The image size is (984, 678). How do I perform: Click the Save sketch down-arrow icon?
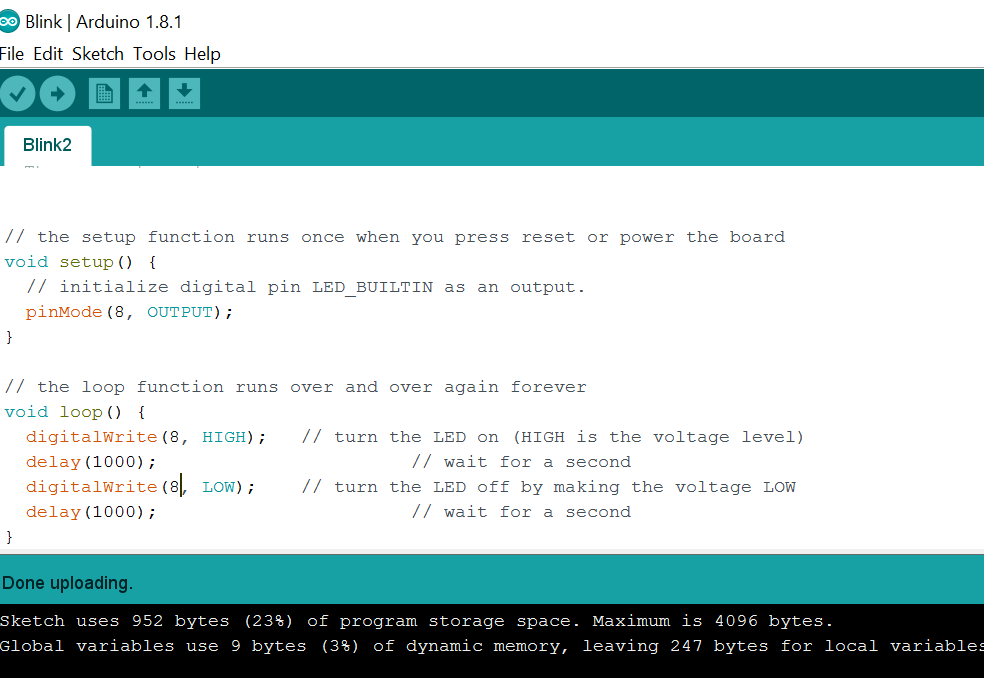[x=184, y=94]
